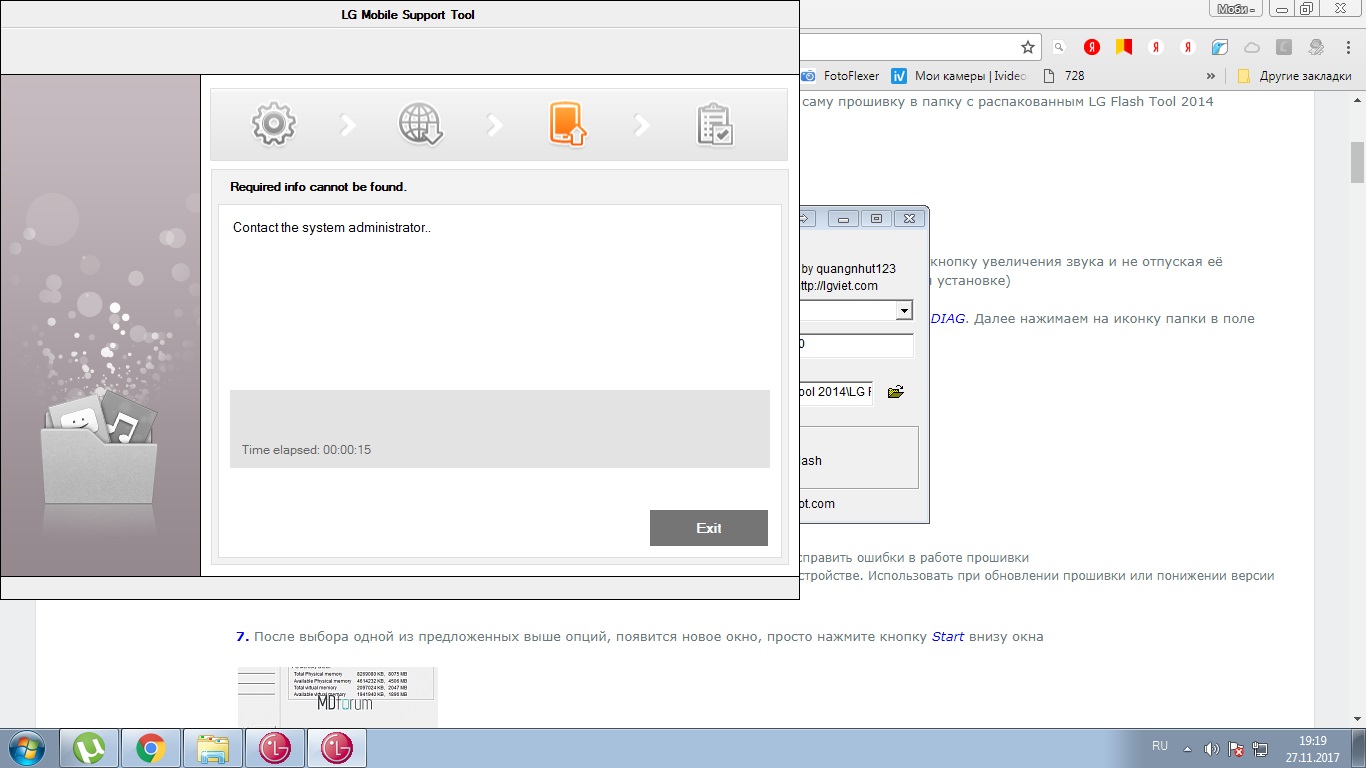This screenshot has height=768, width=1366.
Task: Open the Windows Start menu
Action: pyautogui.click(x=27, y=748)
